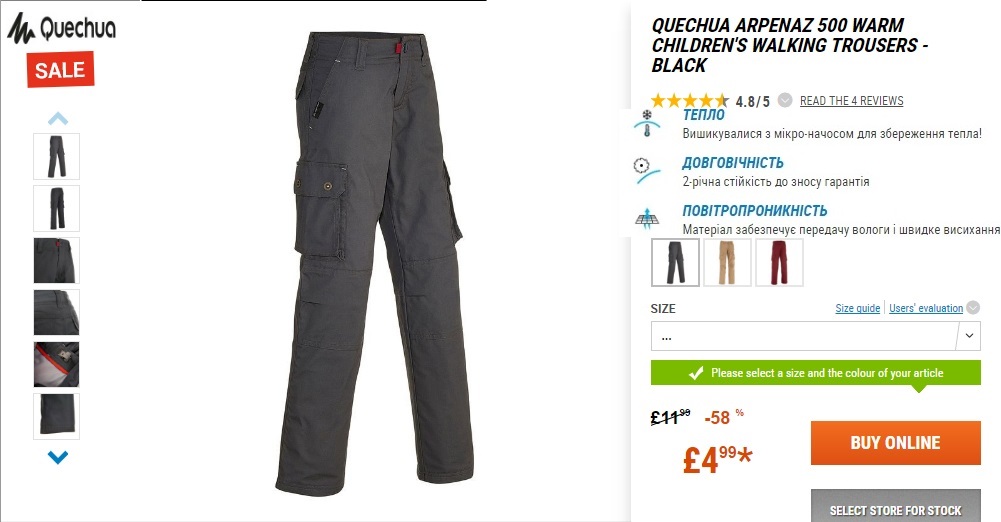This screenshot has width=1001, height=522.
Task: Click the Select Store For Stock button
Action: tap(896, 507)
